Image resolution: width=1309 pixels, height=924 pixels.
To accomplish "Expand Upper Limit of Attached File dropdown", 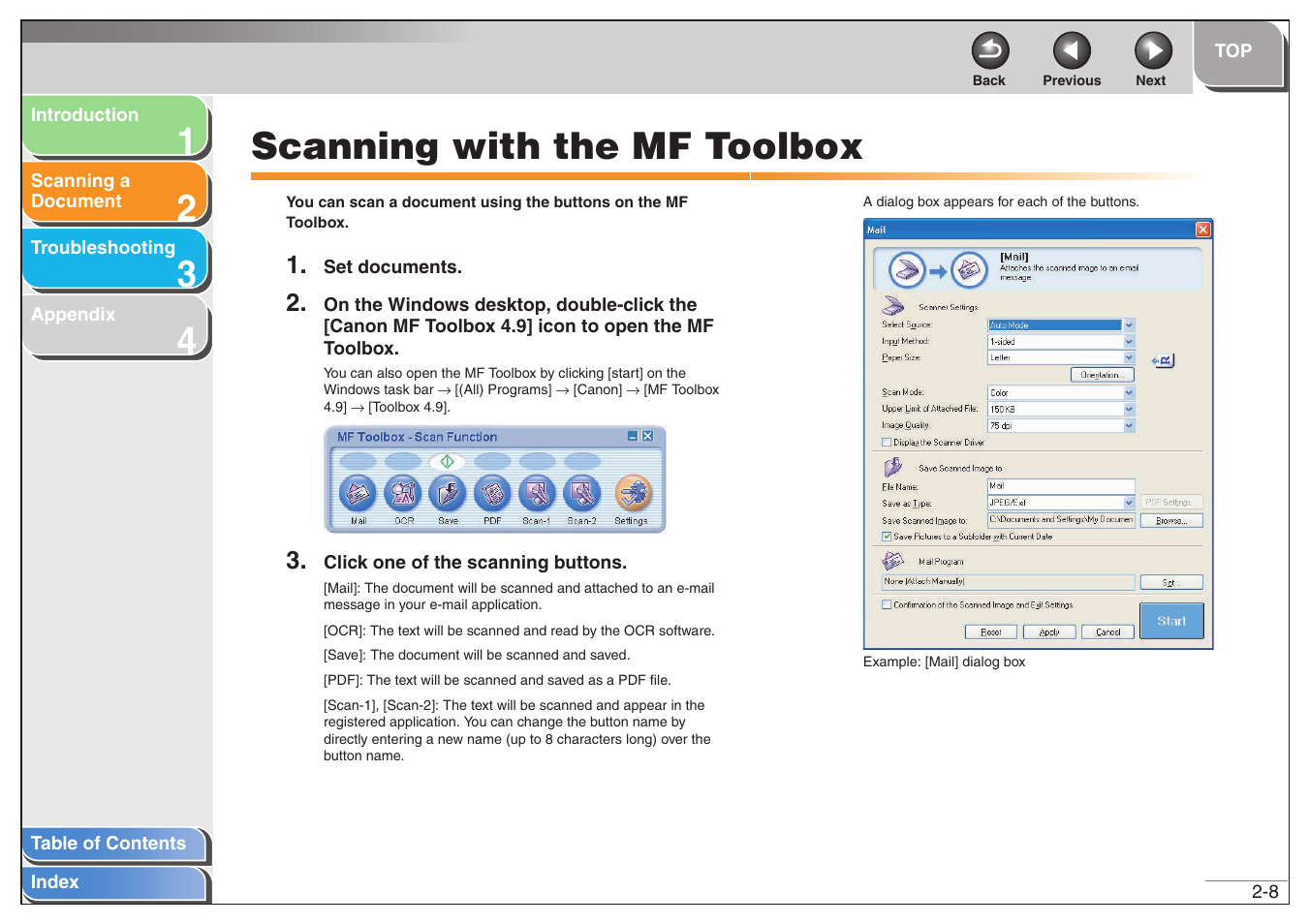I will 1129,409.
